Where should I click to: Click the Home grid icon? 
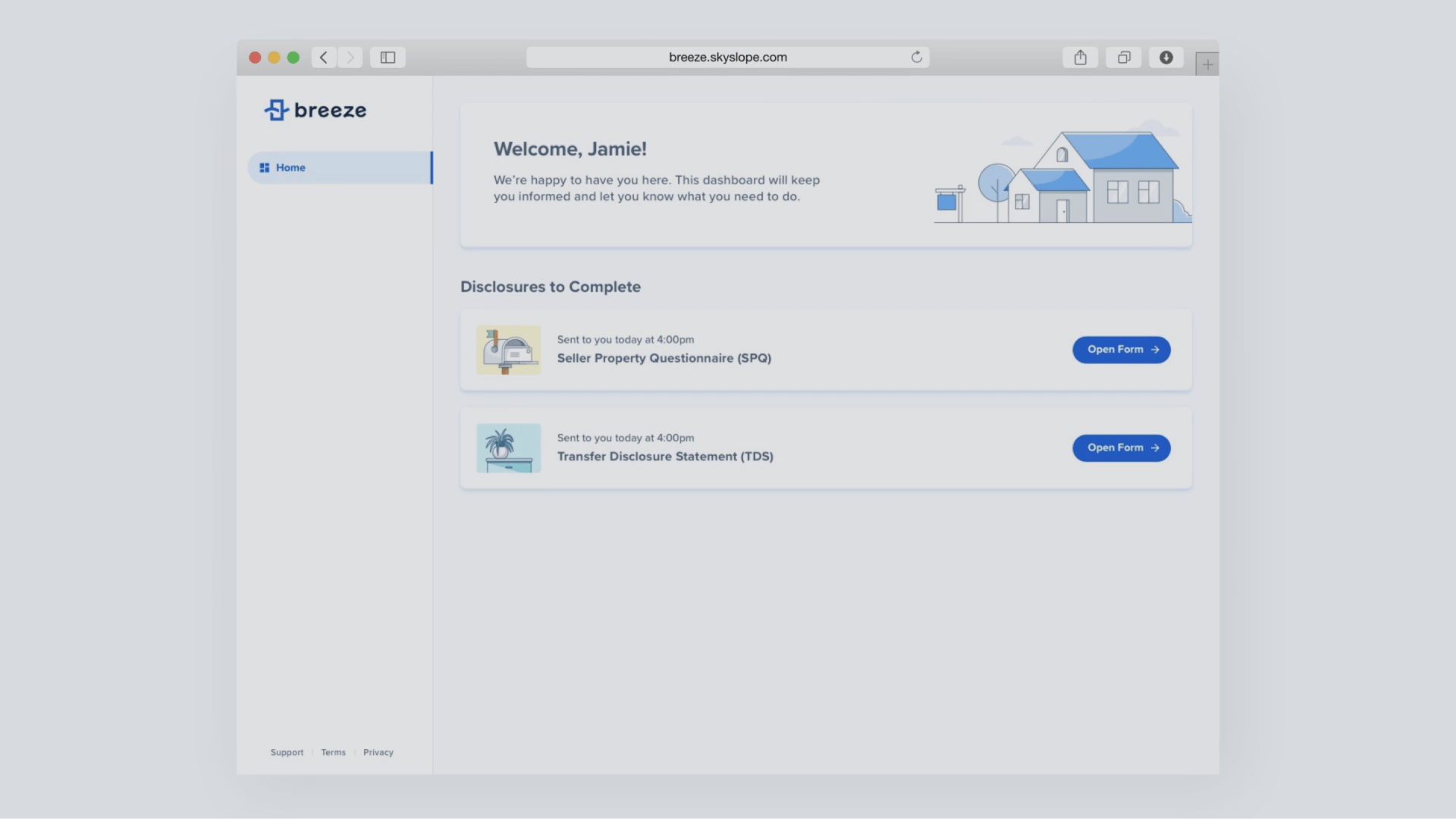[265, 168]
